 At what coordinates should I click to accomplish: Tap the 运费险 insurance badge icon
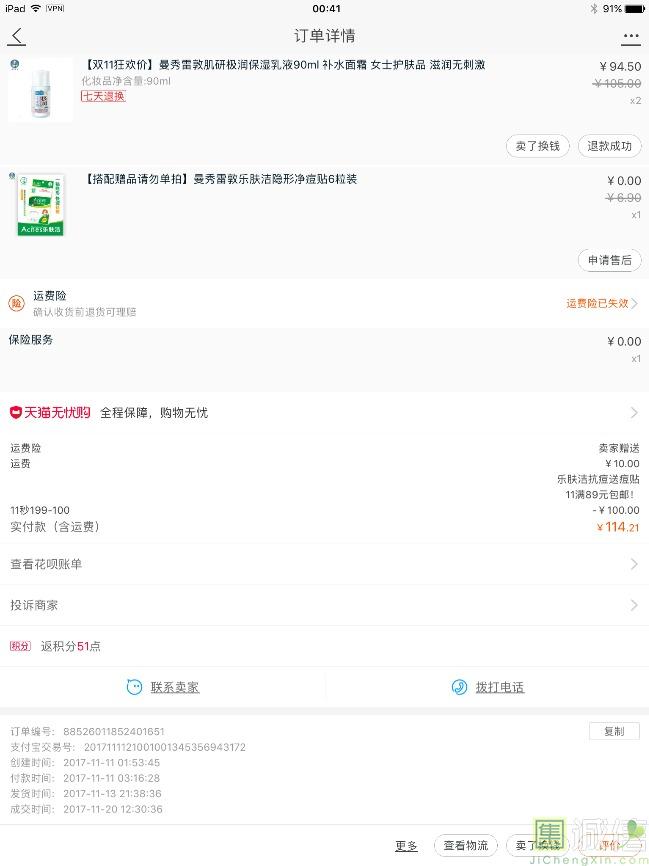pyautogui.click(x=16, y=303)
